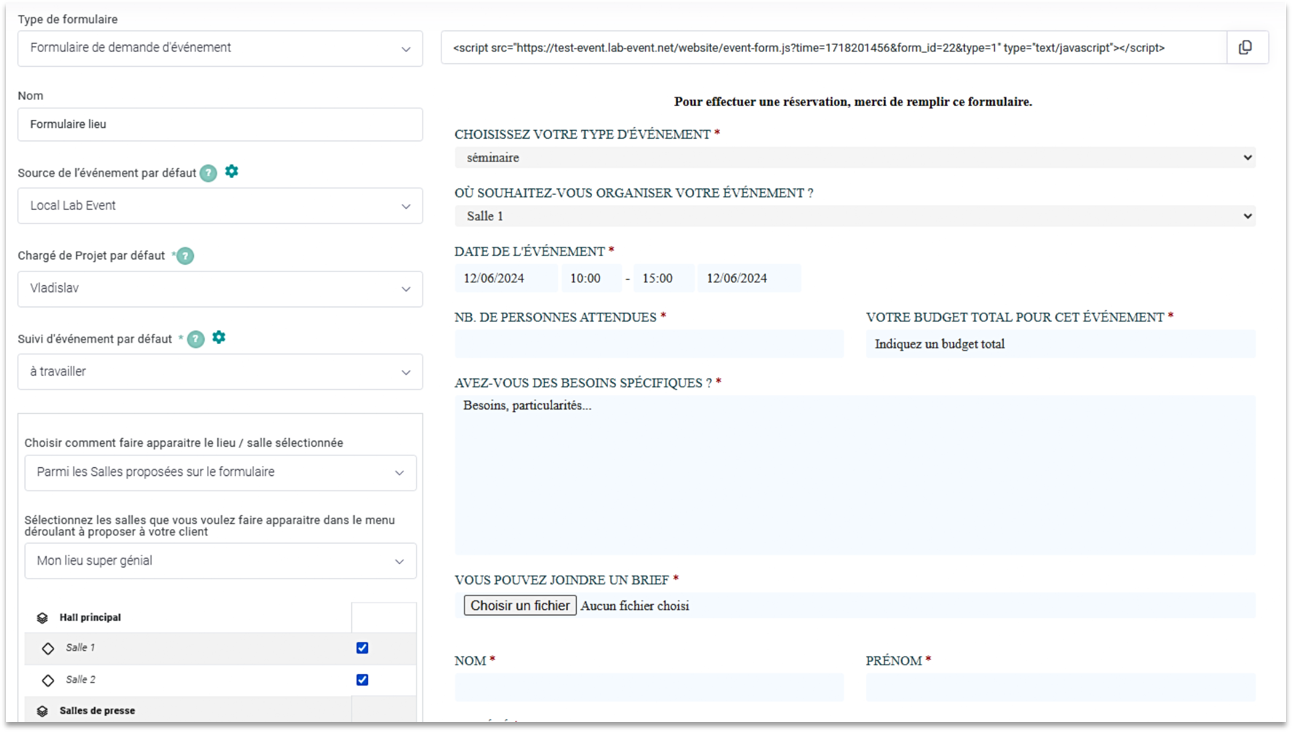Open 'Parmi les Salles proposées' dropdown
Viewport: 1292px width, 732px height.
[220, 472]
